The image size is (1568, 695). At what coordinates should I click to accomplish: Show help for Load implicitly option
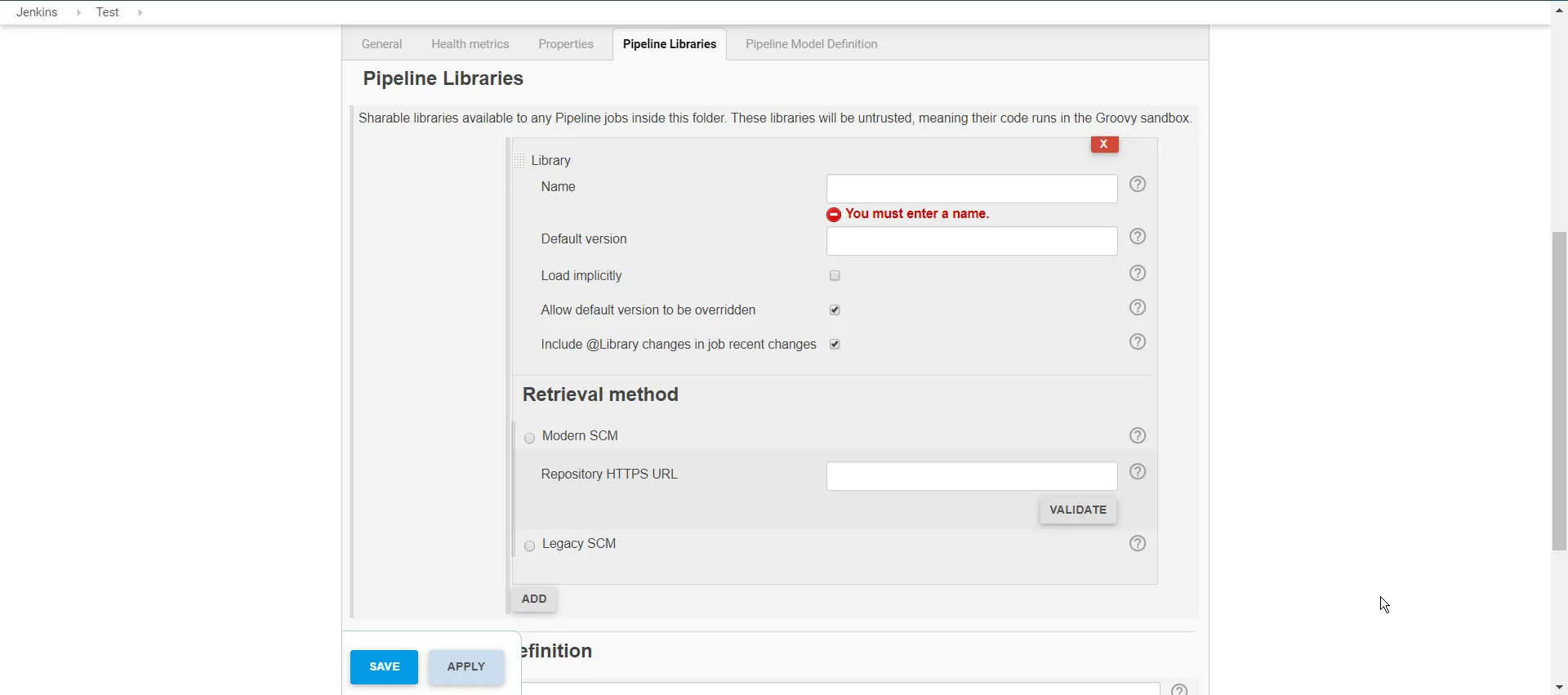pos(1138,274)
